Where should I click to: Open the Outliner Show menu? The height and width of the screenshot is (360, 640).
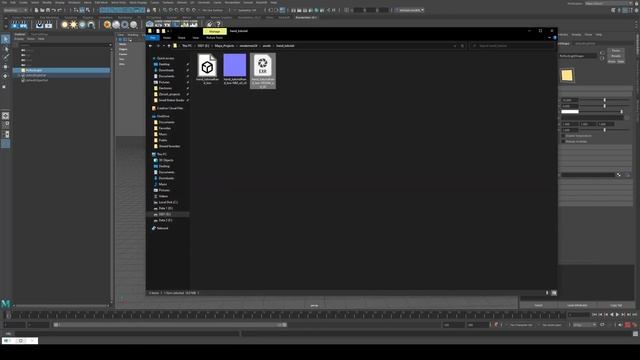point(31,39)
